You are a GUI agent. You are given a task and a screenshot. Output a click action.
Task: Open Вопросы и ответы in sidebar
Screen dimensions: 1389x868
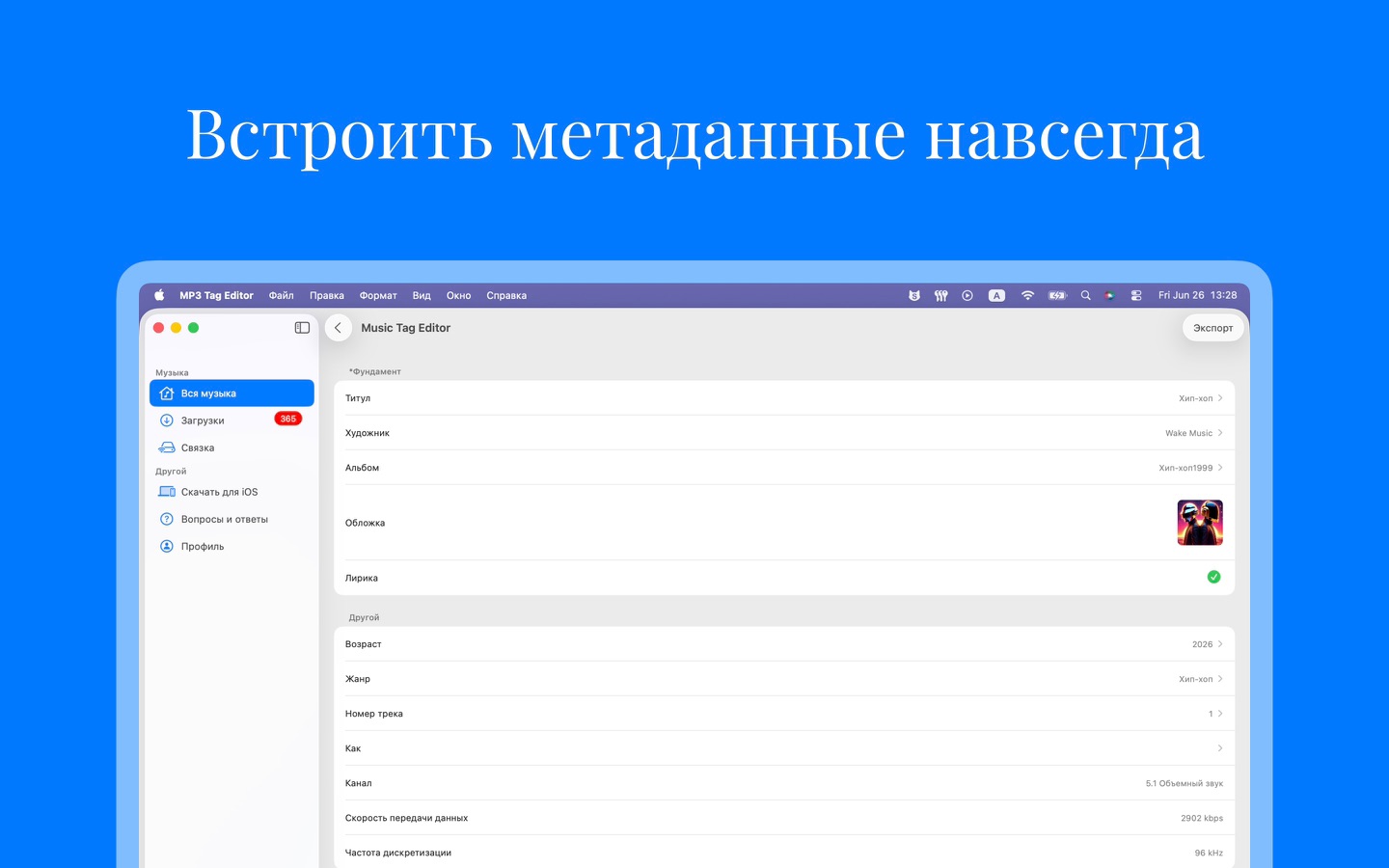231,519
